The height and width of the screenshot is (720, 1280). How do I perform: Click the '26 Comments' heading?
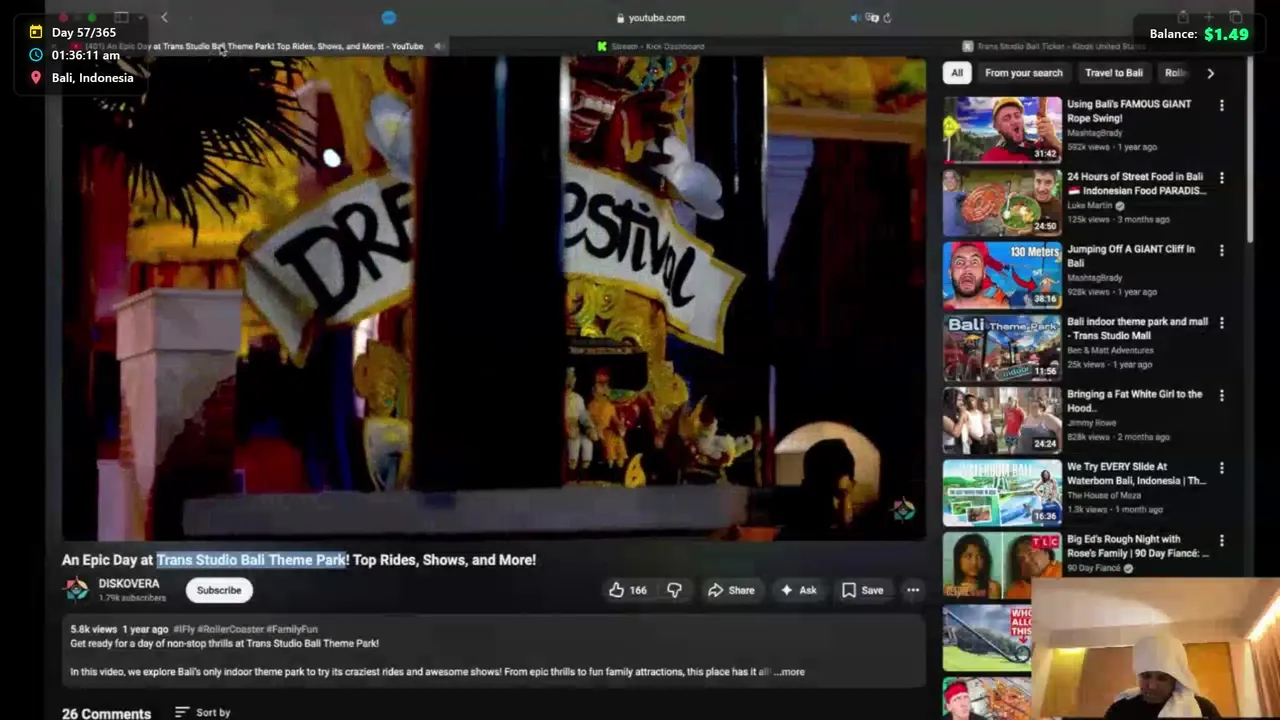pyautogui.click(x=106, y=713)
